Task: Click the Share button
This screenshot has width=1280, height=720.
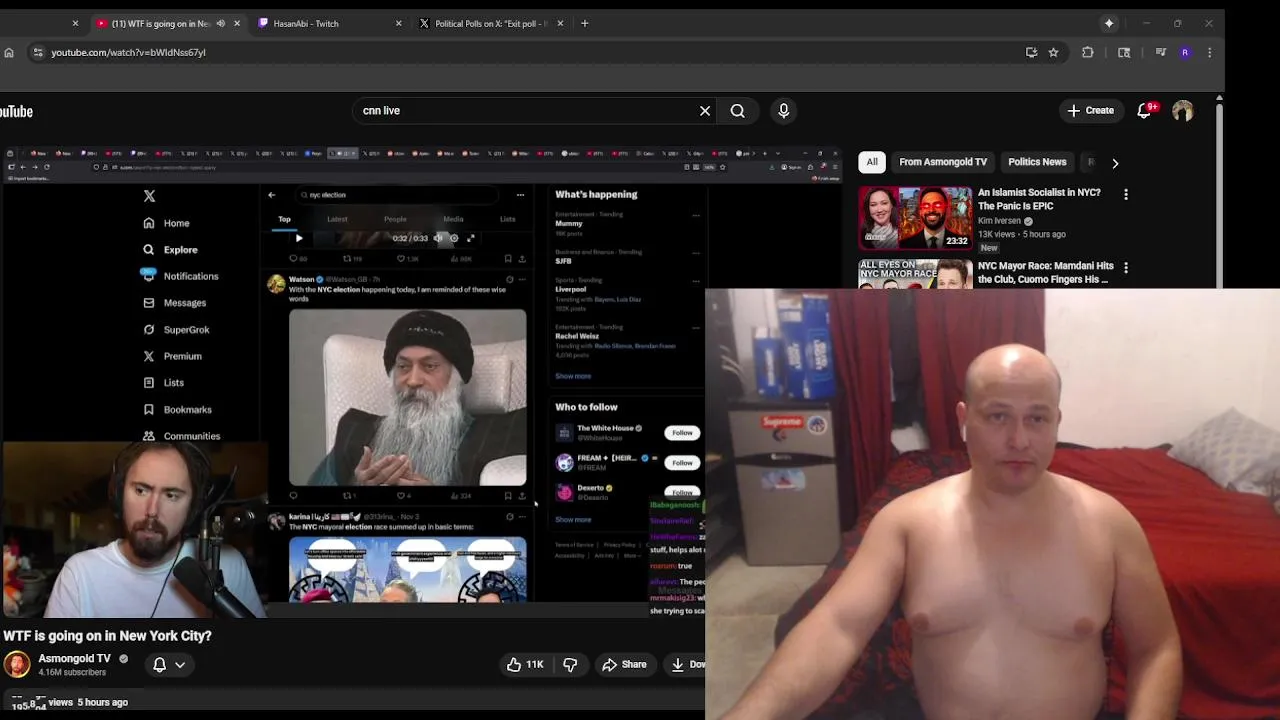Action: click(624, 664)
